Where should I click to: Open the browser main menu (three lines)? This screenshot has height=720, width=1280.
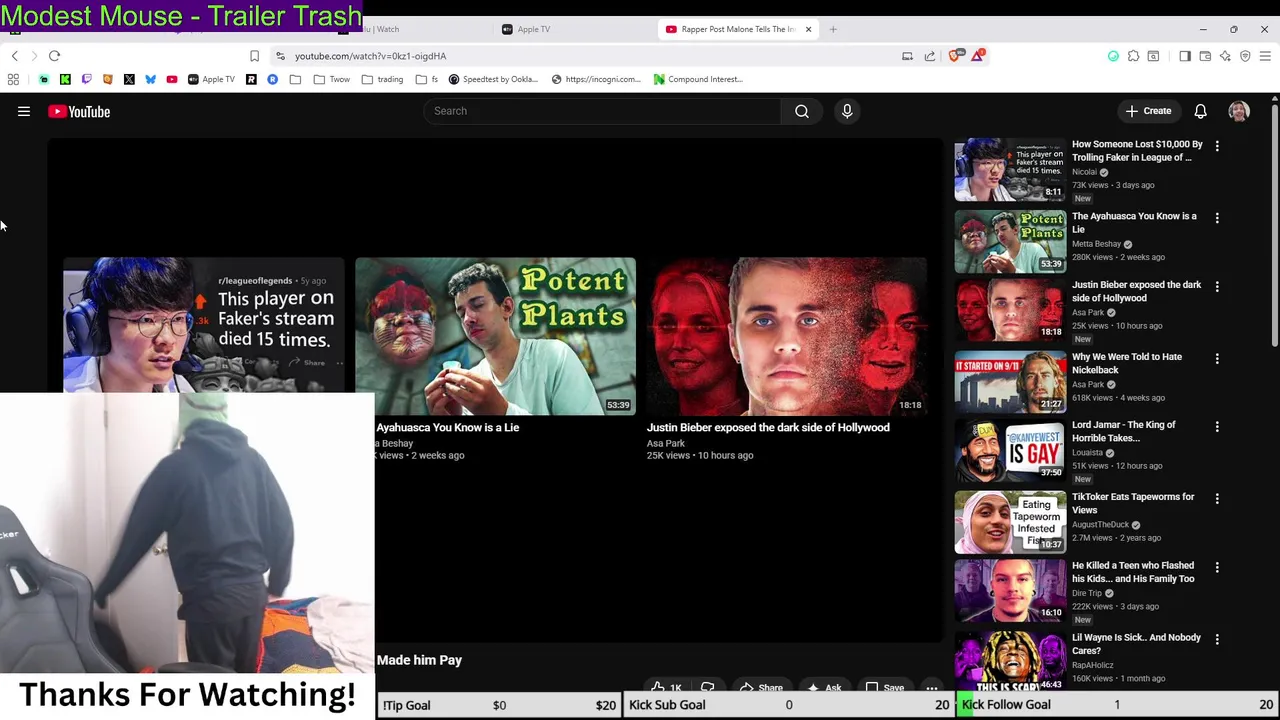click(1265, 56)
